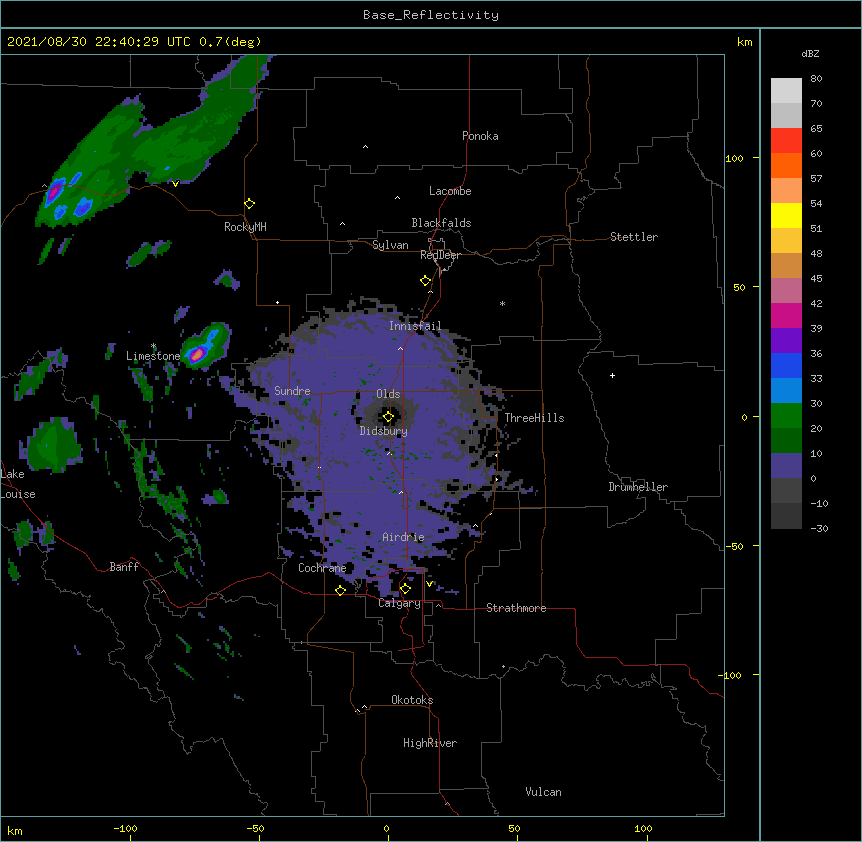Viewport: 862px width, 842px height.
Task: Click the Cochrane label
Action: pos(322,568)
